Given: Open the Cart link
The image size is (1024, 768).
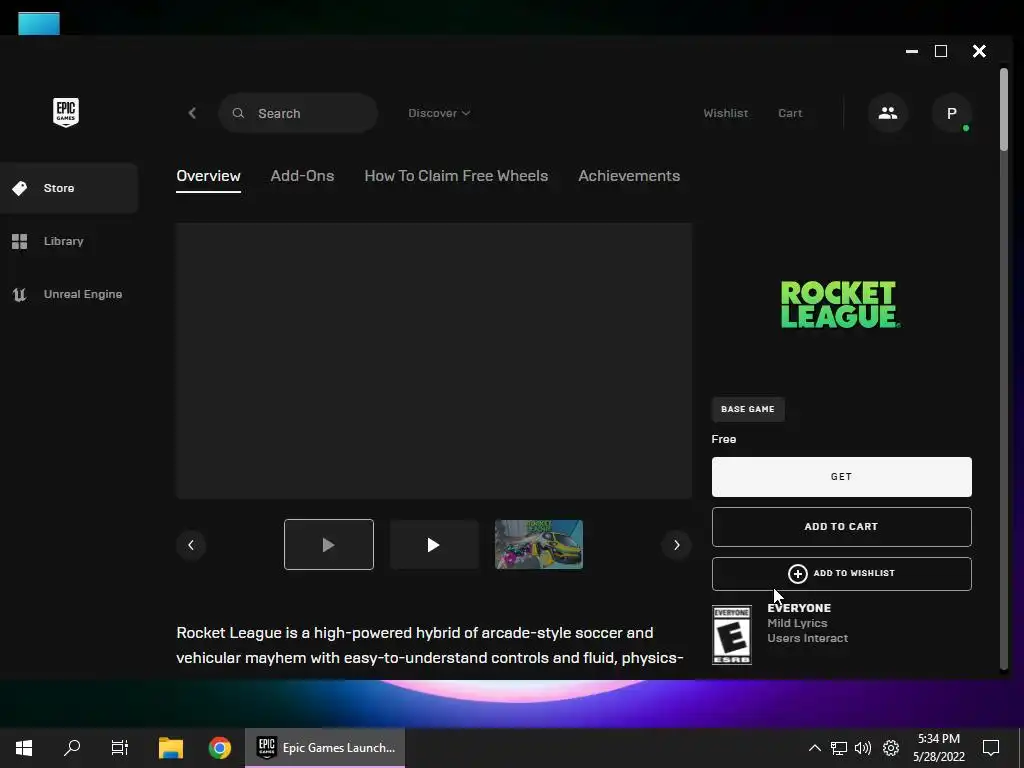Looking at the screenshot, I should click(790, 113).
